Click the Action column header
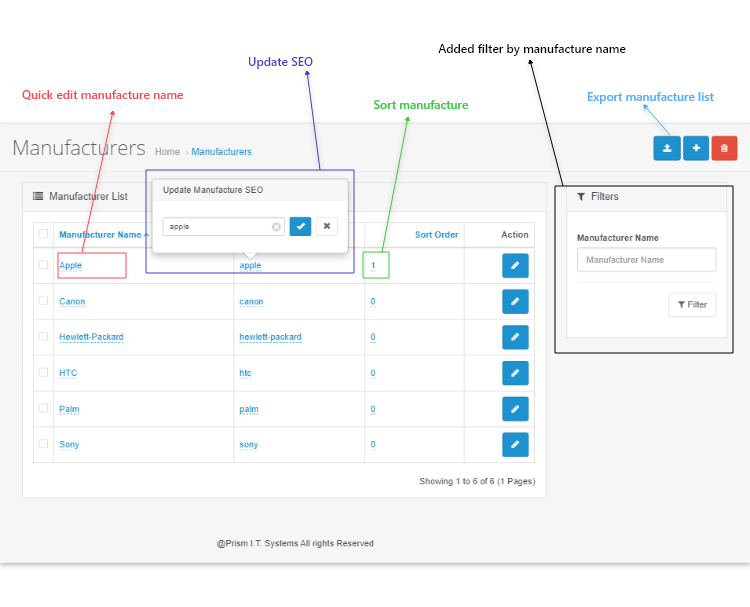750x607 pixels. pyautogui.click(x=515, y=235)
